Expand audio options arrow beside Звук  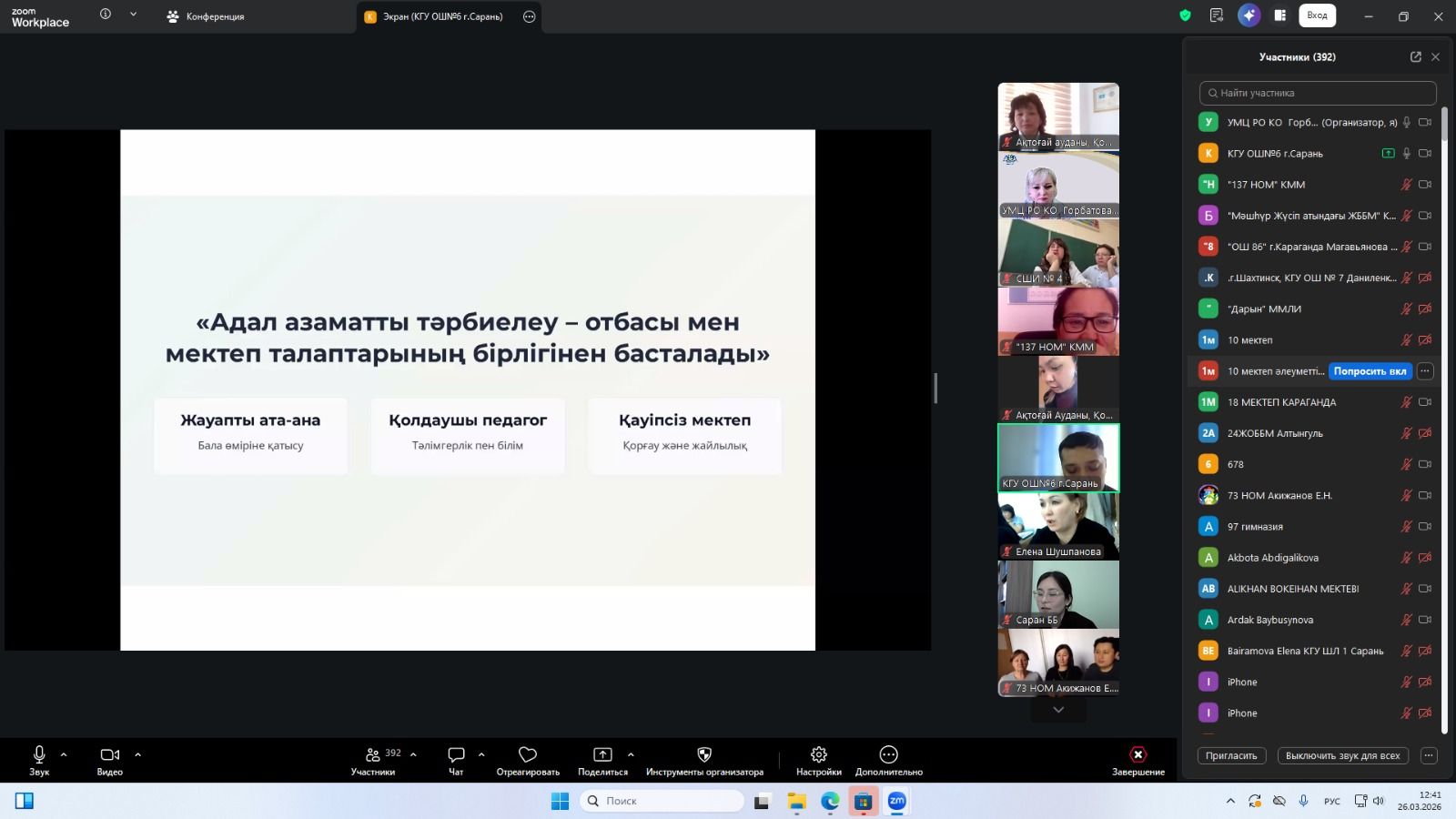pos(64,754)
